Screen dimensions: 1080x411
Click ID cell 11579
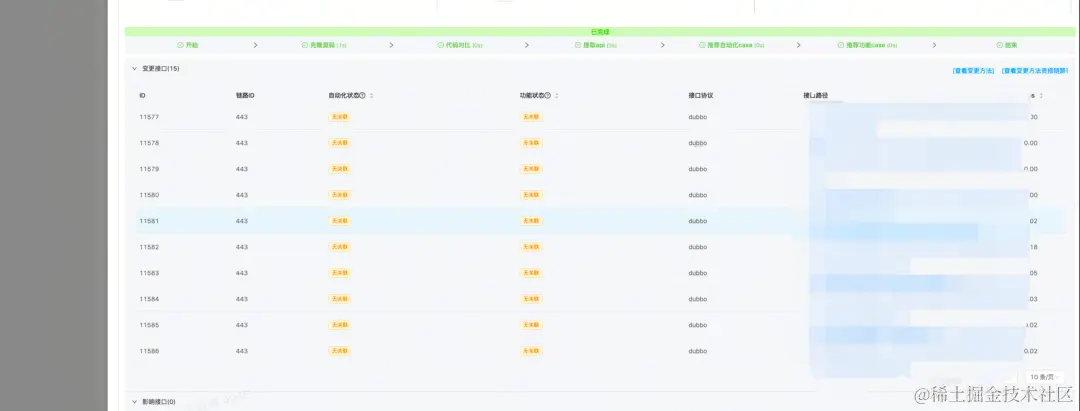click(x=149, y=169)
